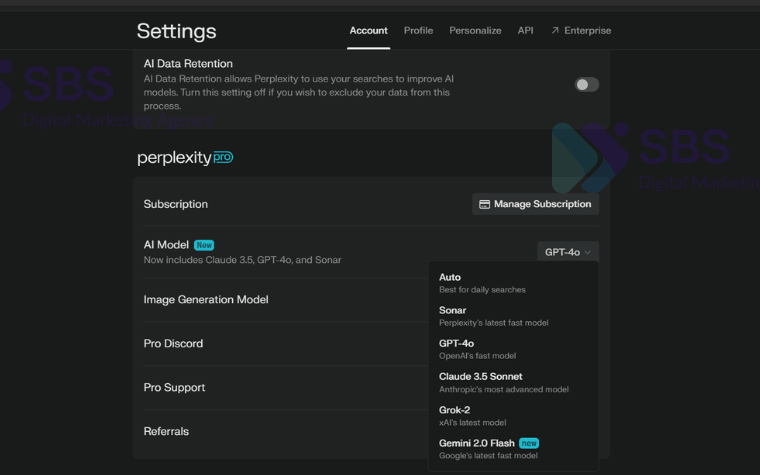Click the card icon in Manage Subscription

[484, 204]
